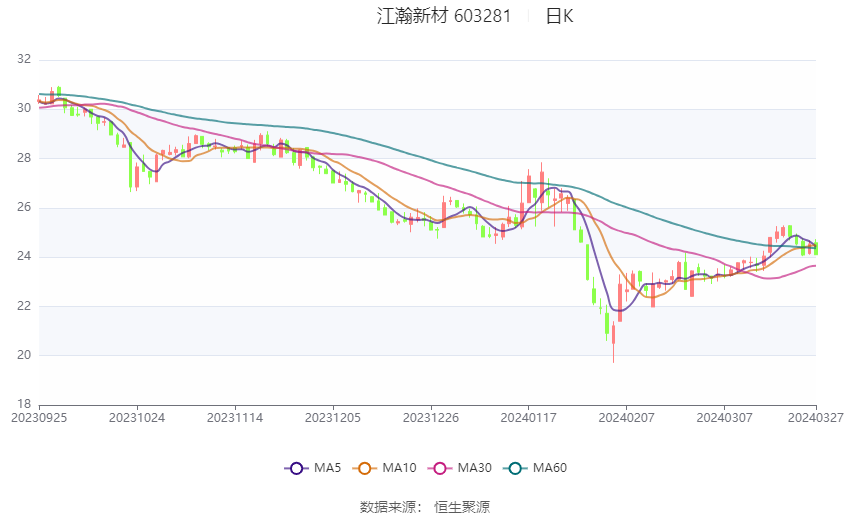850x517 pixels.
Task: Select the 日K chart period label
Action: 559,16
